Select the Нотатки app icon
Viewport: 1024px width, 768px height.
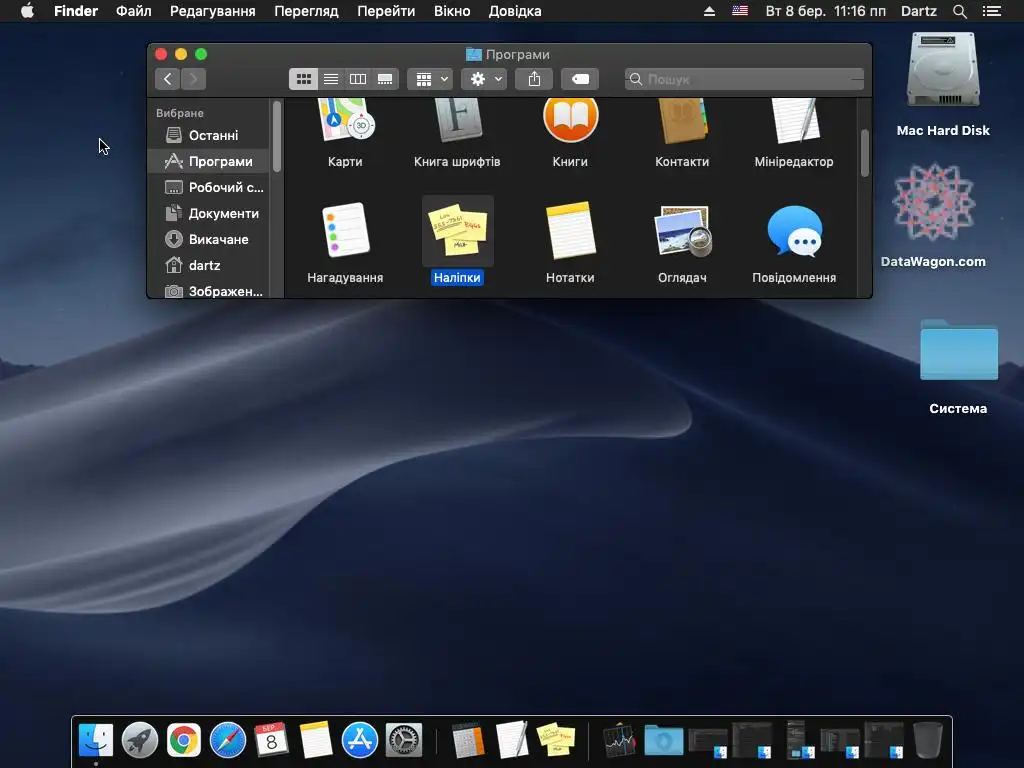pos(570,230)
